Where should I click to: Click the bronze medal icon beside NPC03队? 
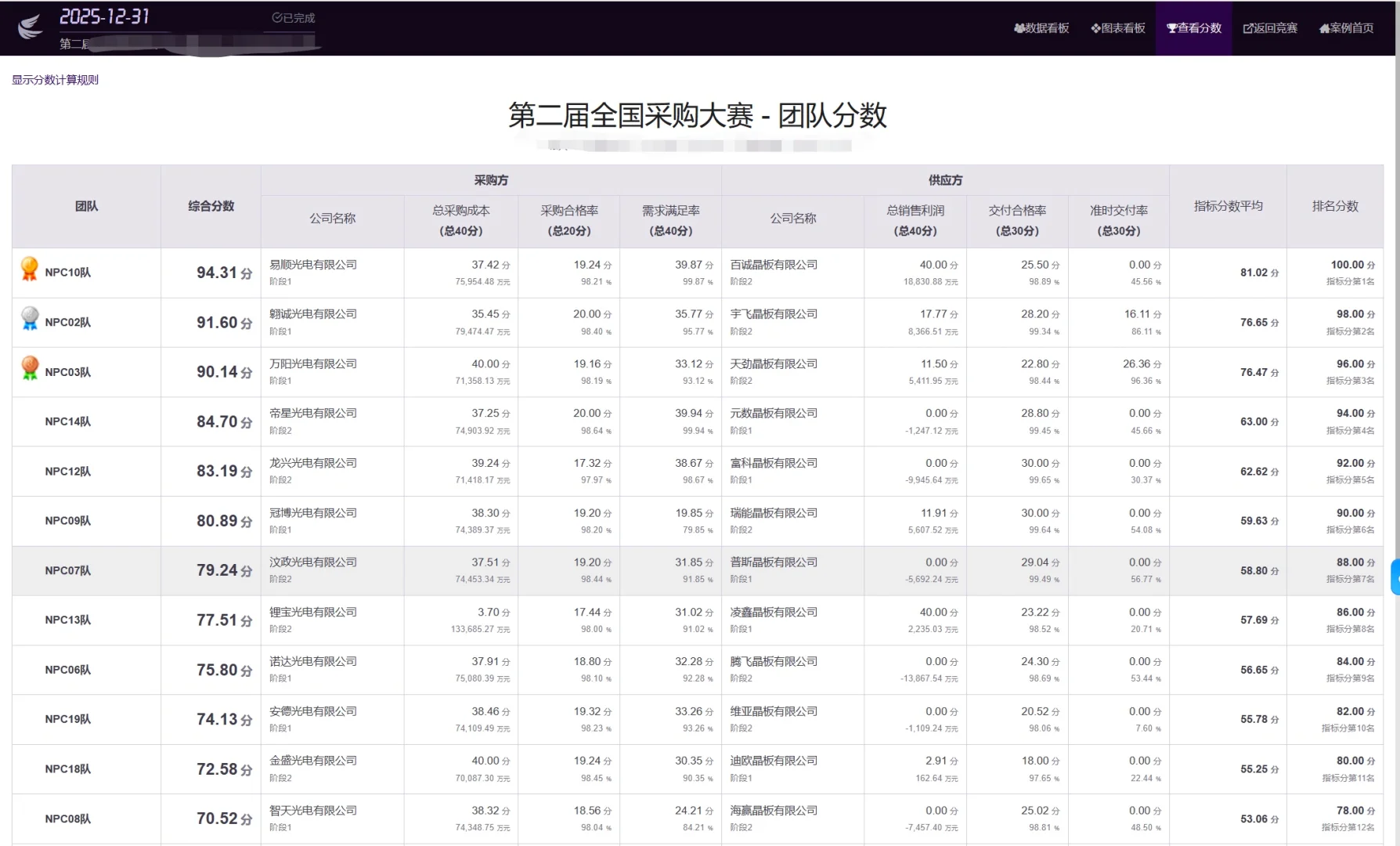point(29,368)
